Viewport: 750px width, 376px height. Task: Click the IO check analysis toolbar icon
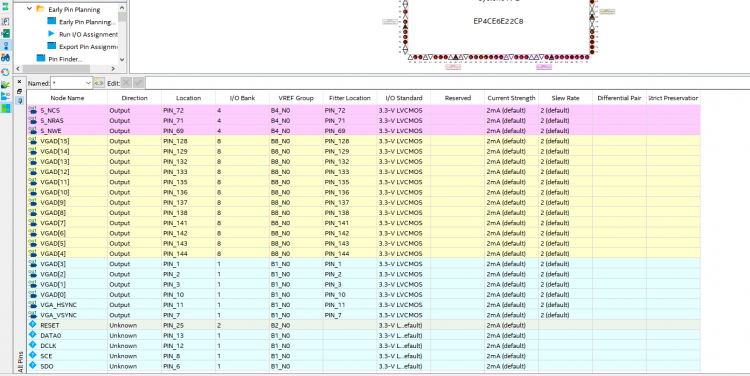point(5,84)
